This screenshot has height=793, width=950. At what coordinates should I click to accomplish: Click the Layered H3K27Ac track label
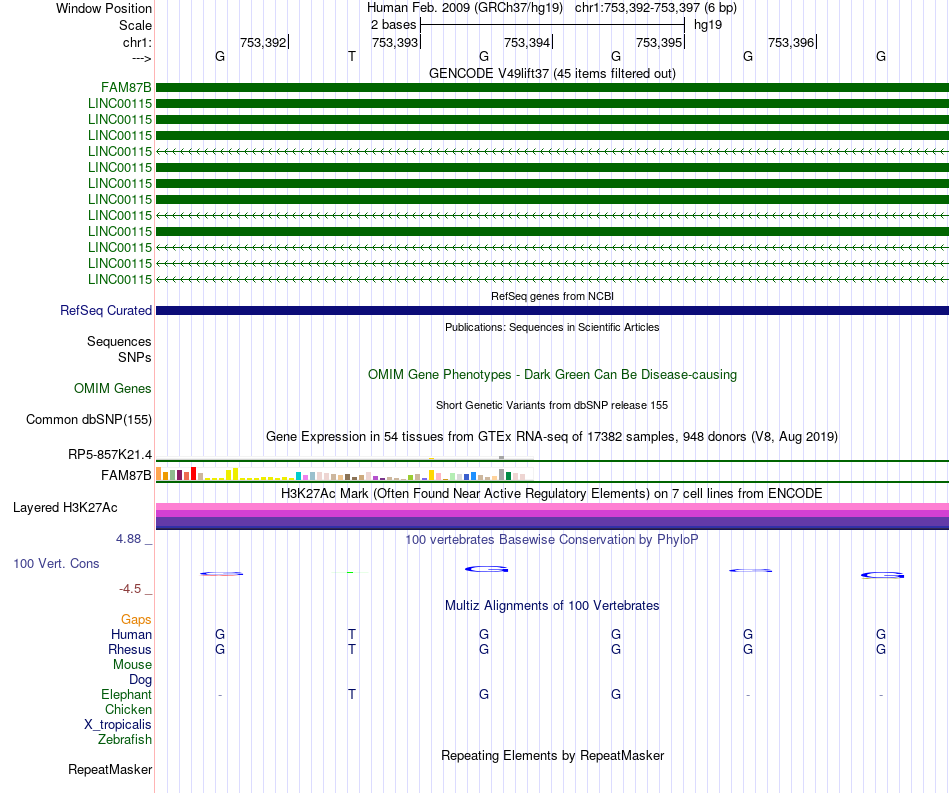pos(65,508)
